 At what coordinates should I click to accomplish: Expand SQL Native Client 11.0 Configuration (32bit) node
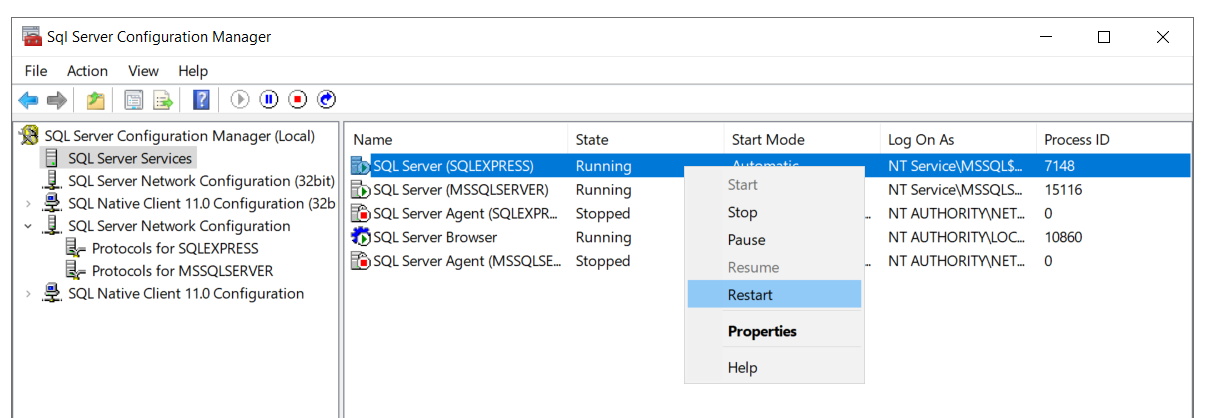[x=28, y=204]
